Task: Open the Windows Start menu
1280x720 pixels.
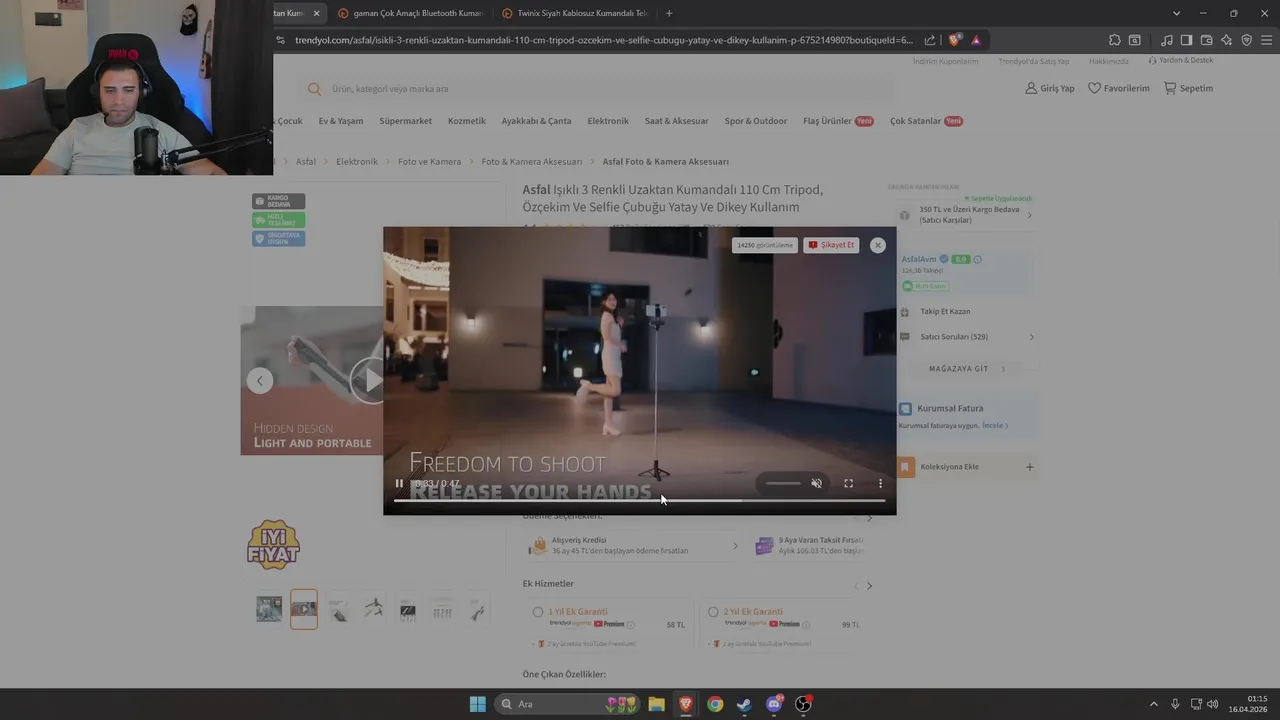Action: (x=478, y=704)
